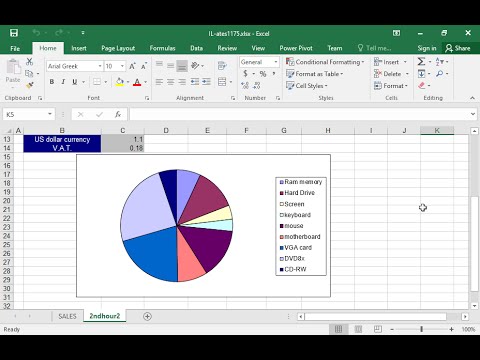The width and height of the screenshot is (480, 360).
Task: Expand the General number format dropdown
Action: point(276,62)
